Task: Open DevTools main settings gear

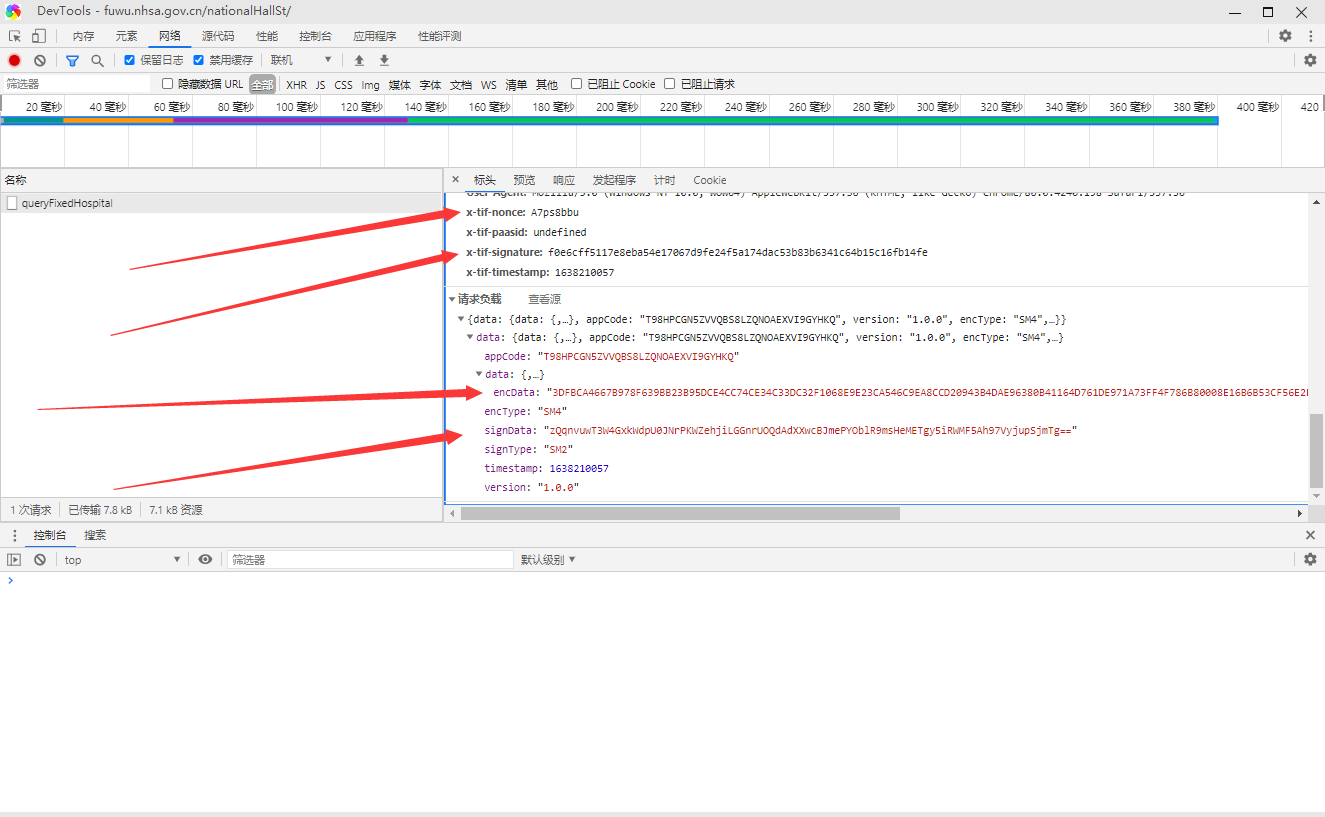Action: pyautogui.click(x=1285, y=36)
